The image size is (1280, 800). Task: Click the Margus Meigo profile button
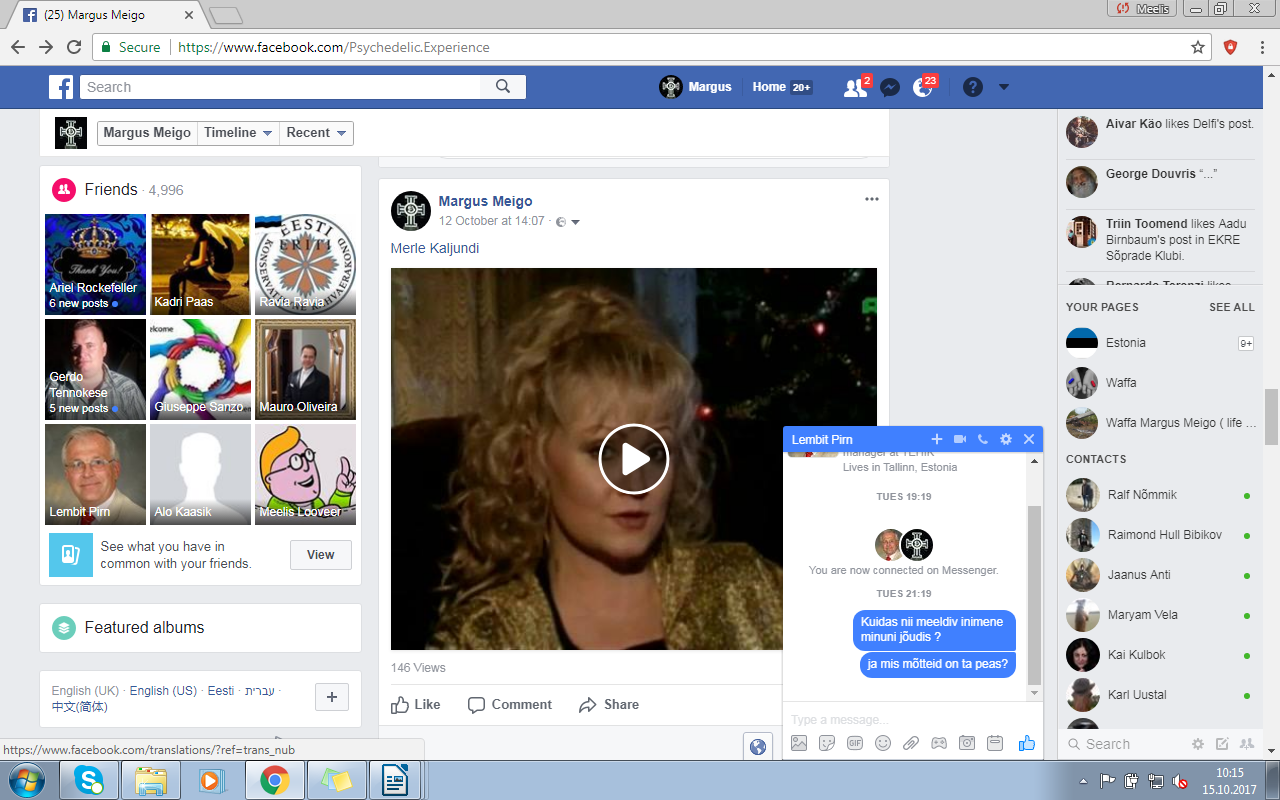coord(147,133)
